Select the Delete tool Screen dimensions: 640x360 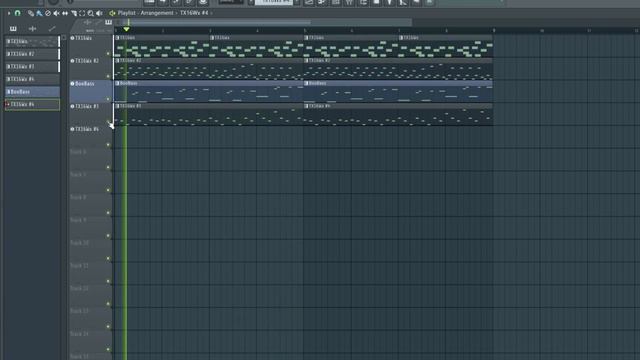[48, 13]
